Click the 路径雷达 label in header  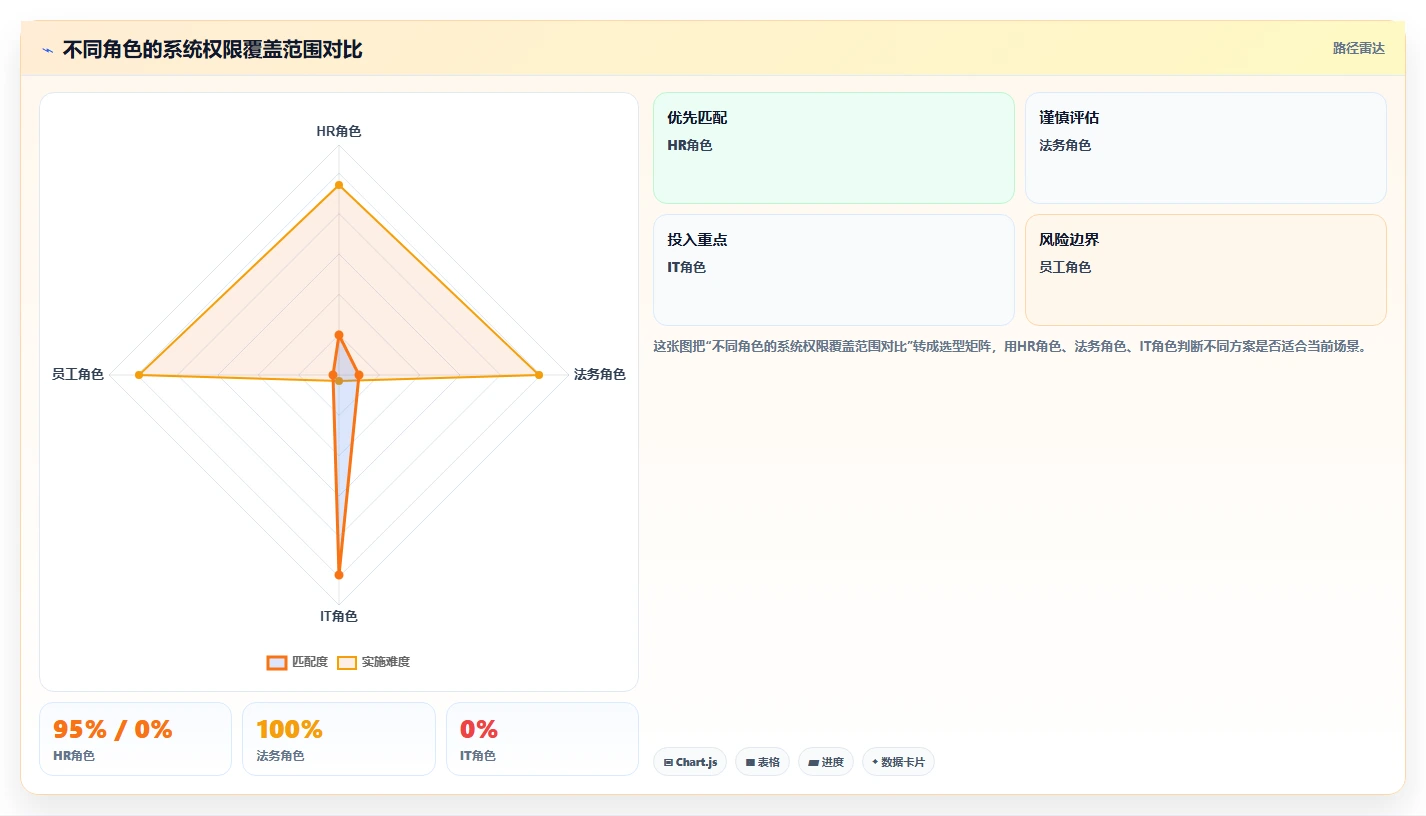click(1358, 48)
